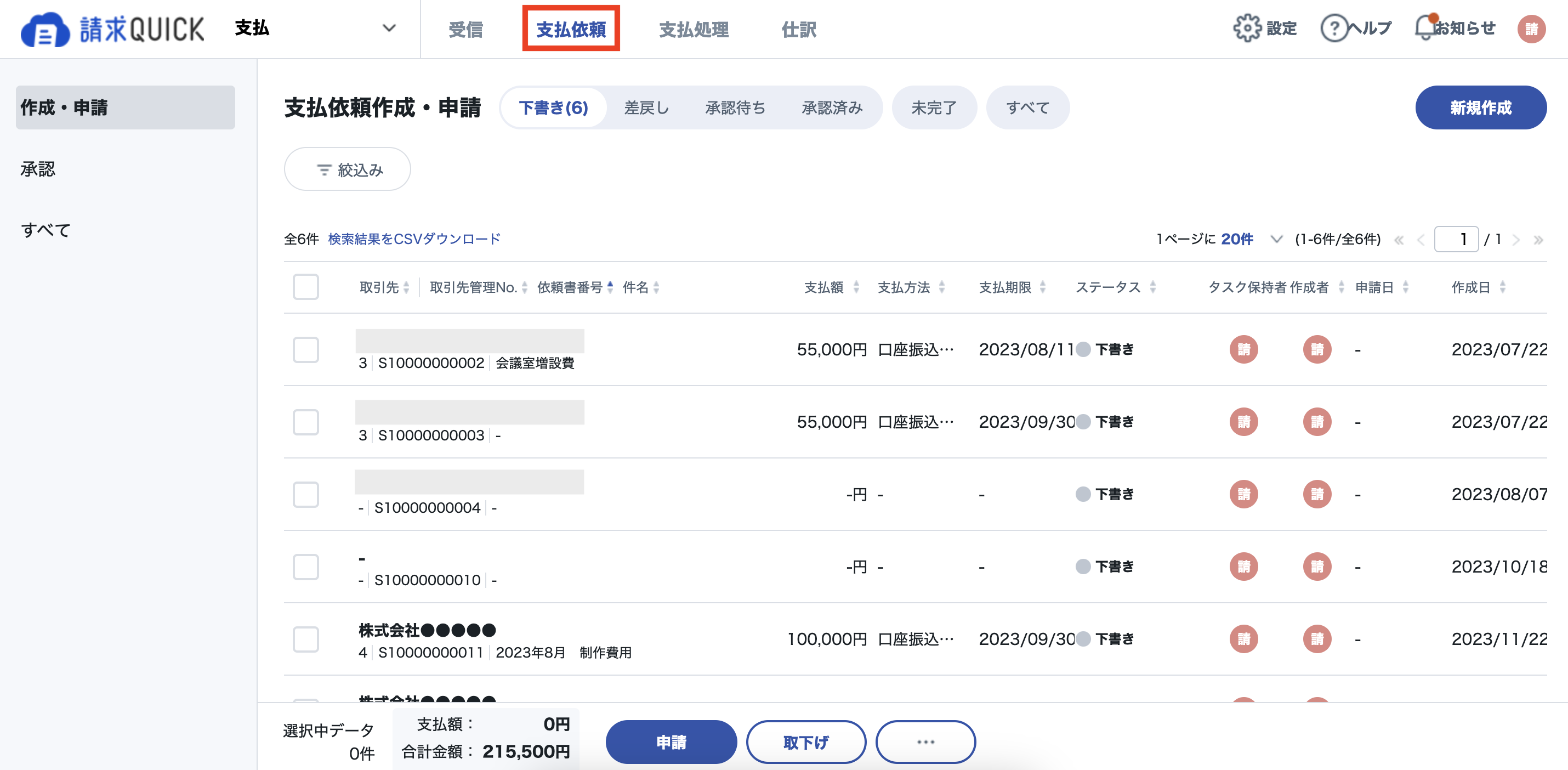Toggle the select-all checkbox in table header
Screen dimensions: 1568x770
305,287
